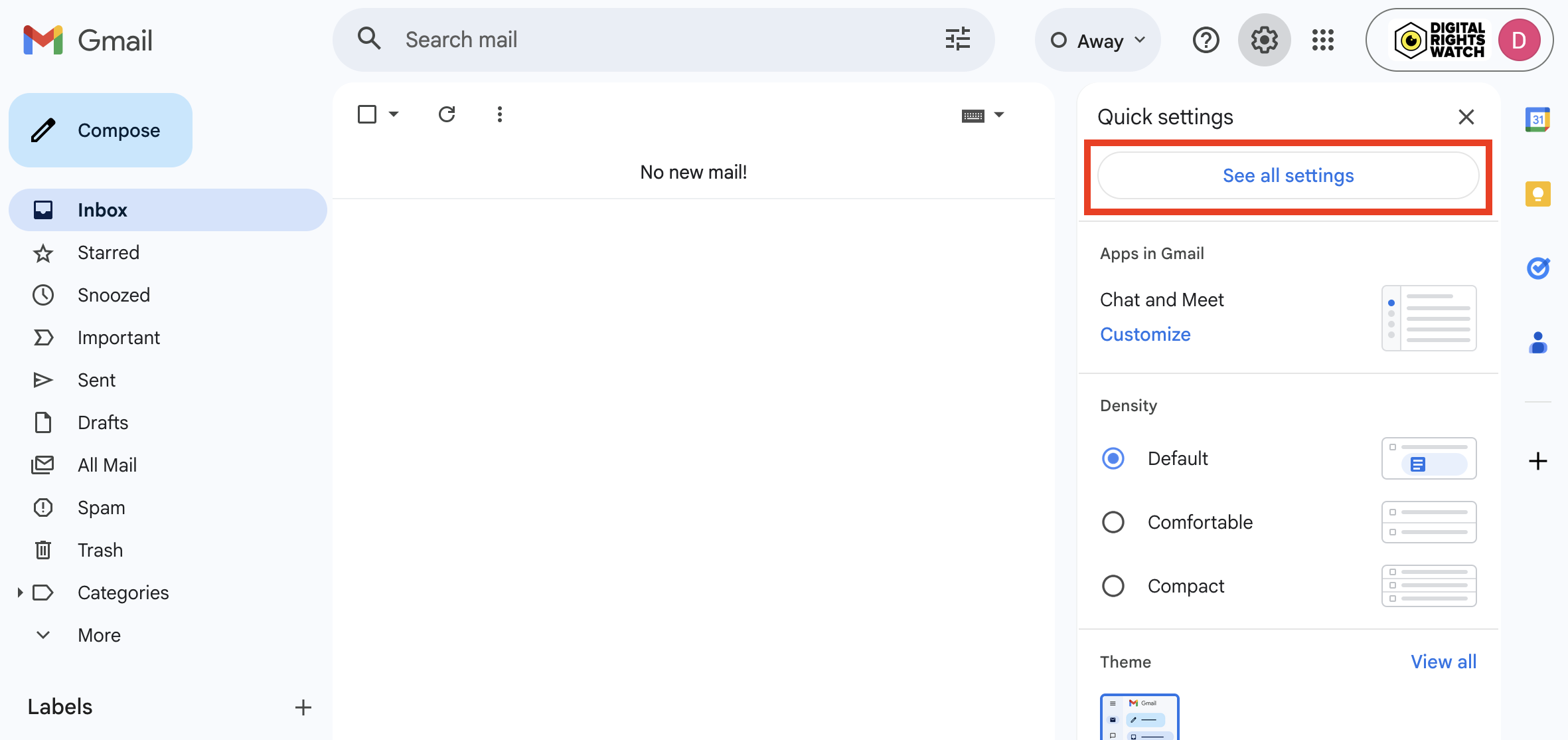Open Google Calendar side panel icon

pyautogui.click(x=1537, y=120)
